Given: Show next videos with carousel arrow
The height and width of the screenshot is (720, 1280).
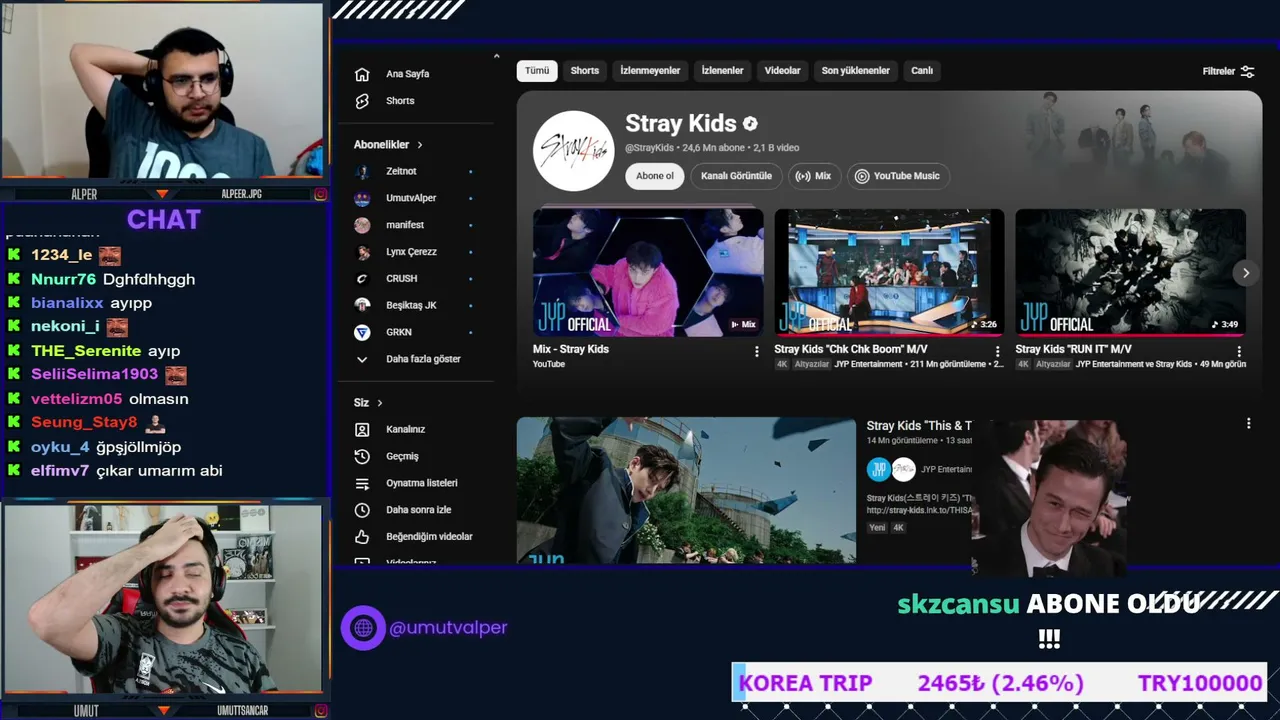Looking at the screenshot, I should pos(1246,272).
